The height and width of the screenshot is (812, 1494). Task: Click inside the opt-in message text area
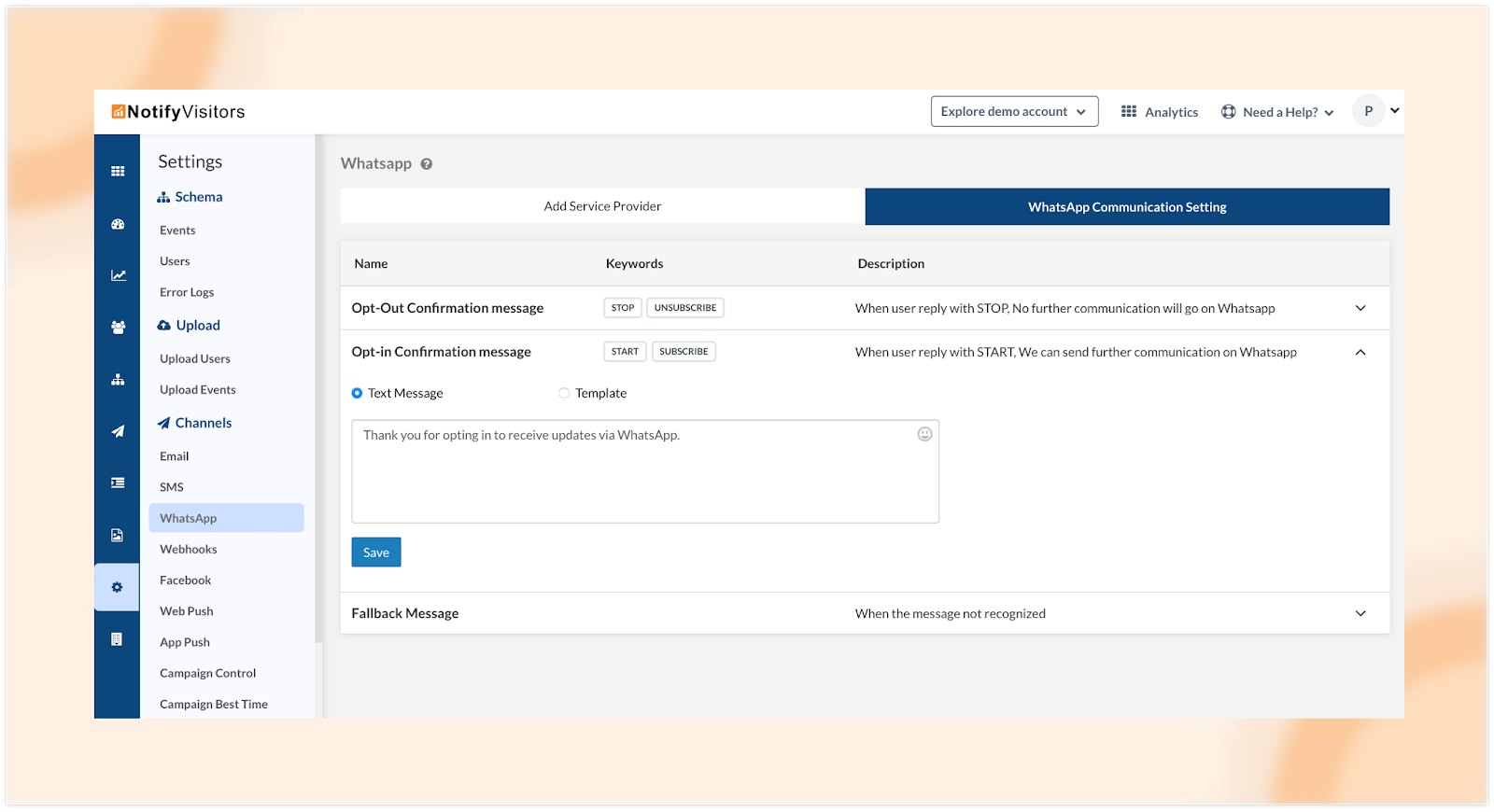pyautogui.click(x=645, y=471)
